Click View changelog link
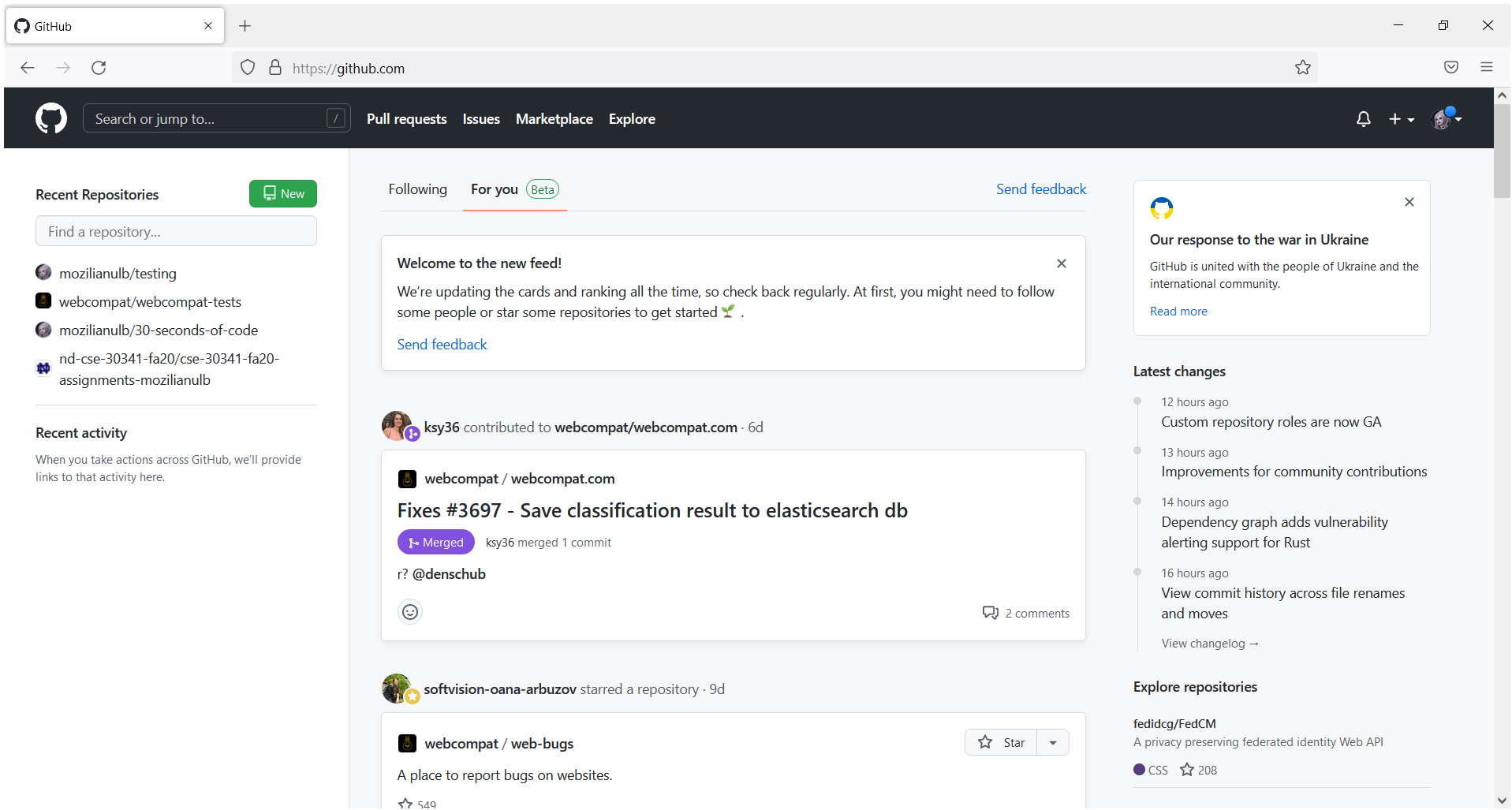1512x810 pixels. coord(1210,644)
